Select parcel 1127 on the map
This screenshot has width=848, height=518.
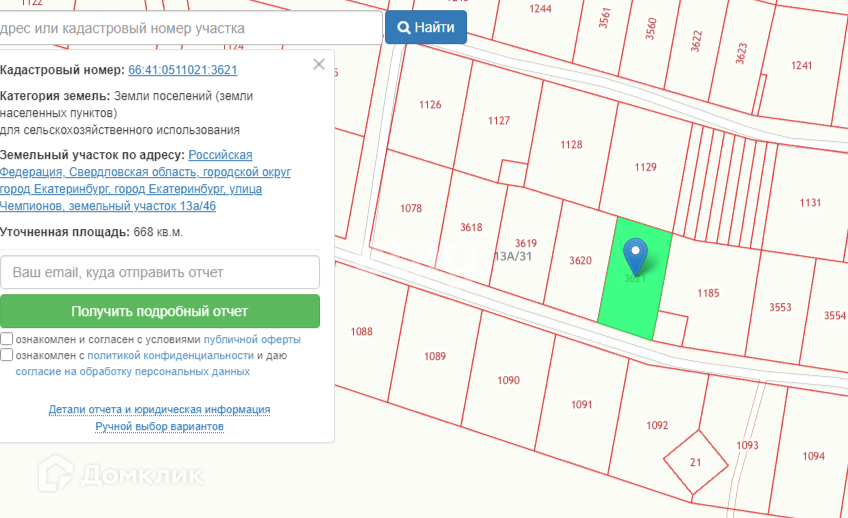499,121
